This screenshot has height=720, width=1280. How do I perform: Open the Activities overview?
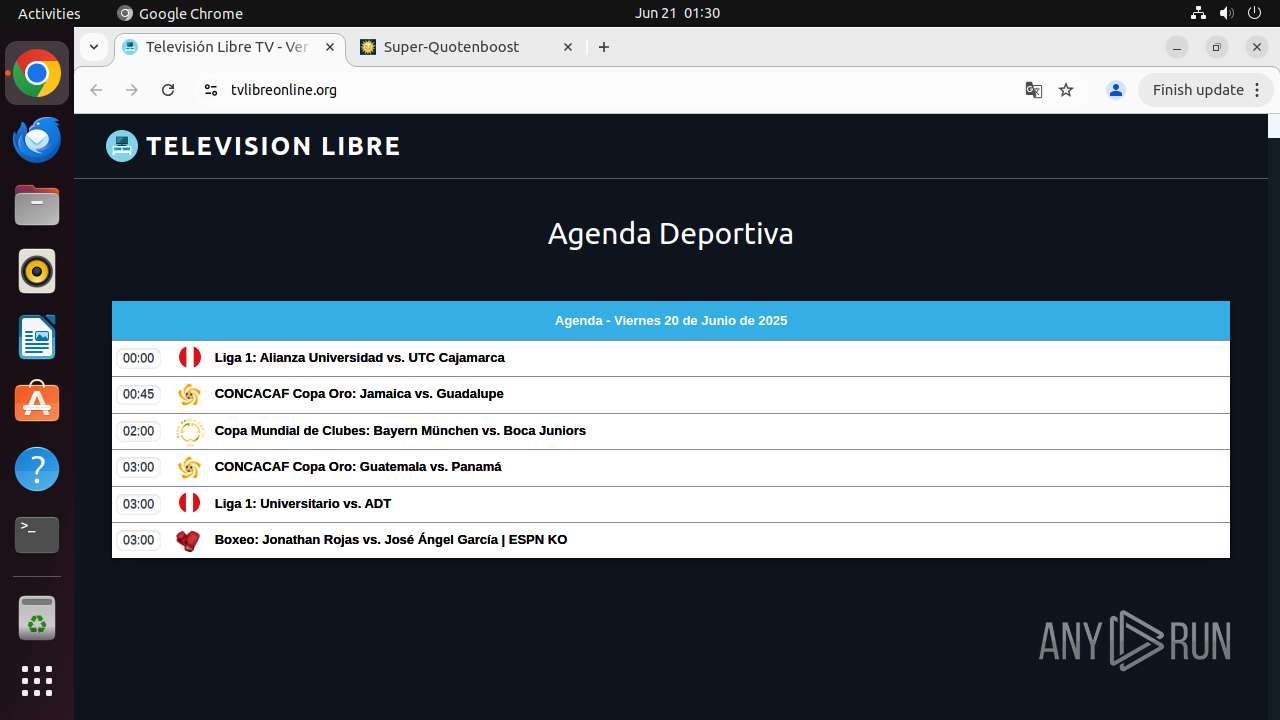49,13
